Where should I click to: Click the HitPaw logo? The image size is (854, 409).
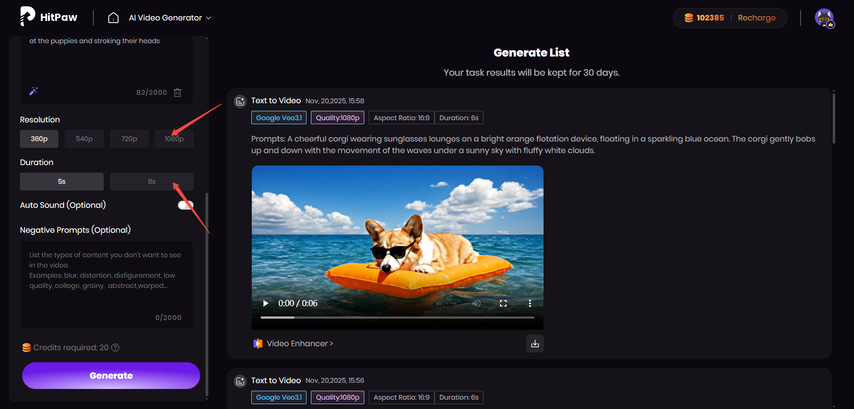tap(48, 17)
